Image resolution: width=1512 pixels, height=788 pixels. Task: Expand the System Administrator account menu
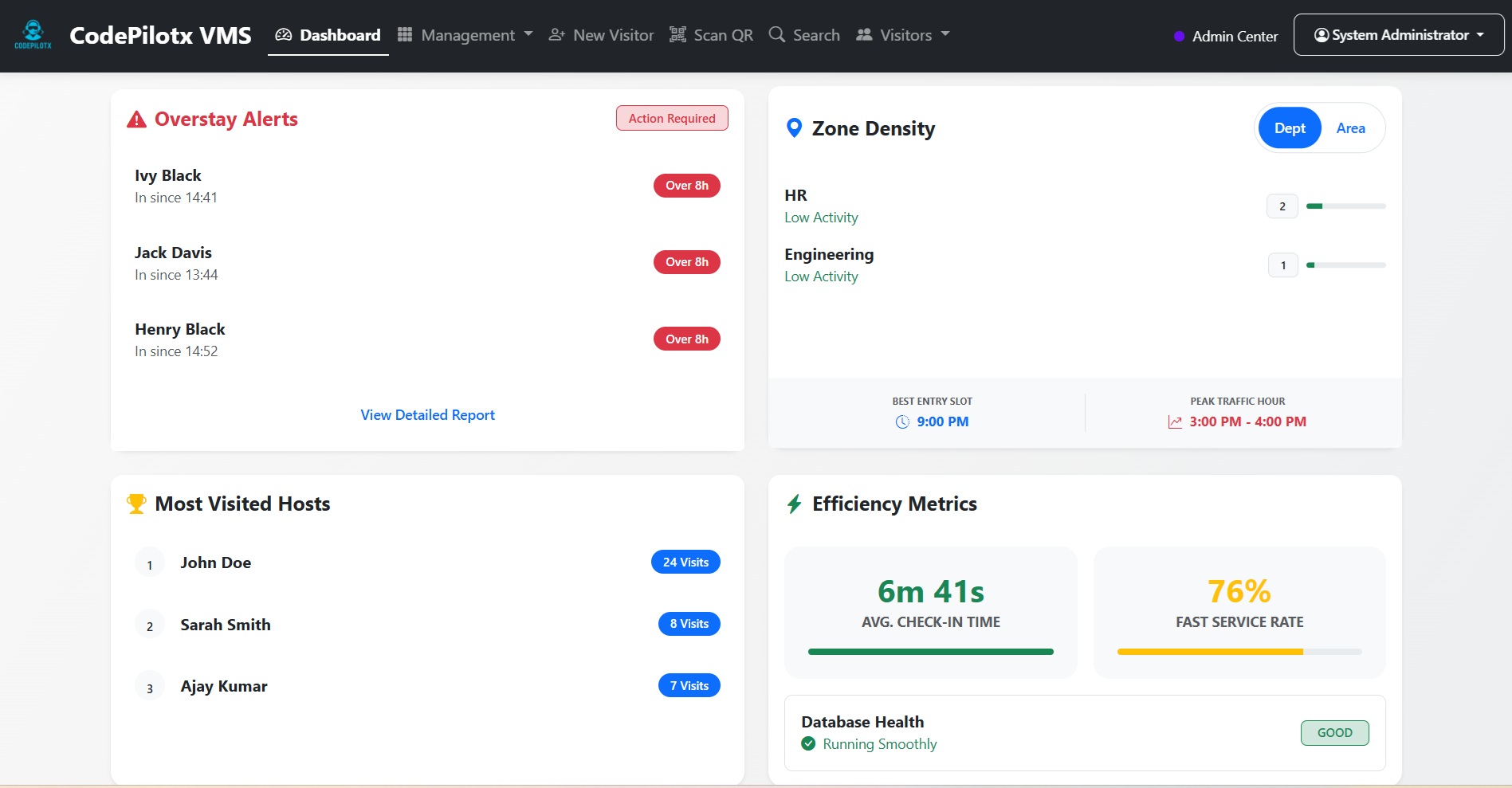[x=1397, y=34]
